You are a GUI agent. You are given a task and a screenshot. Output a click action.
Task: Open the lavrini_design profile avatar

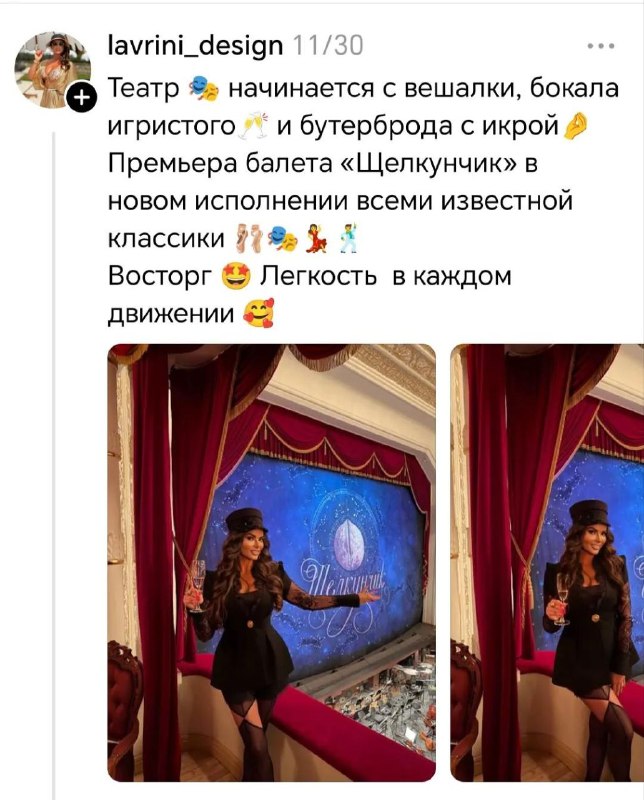point(53,70)
